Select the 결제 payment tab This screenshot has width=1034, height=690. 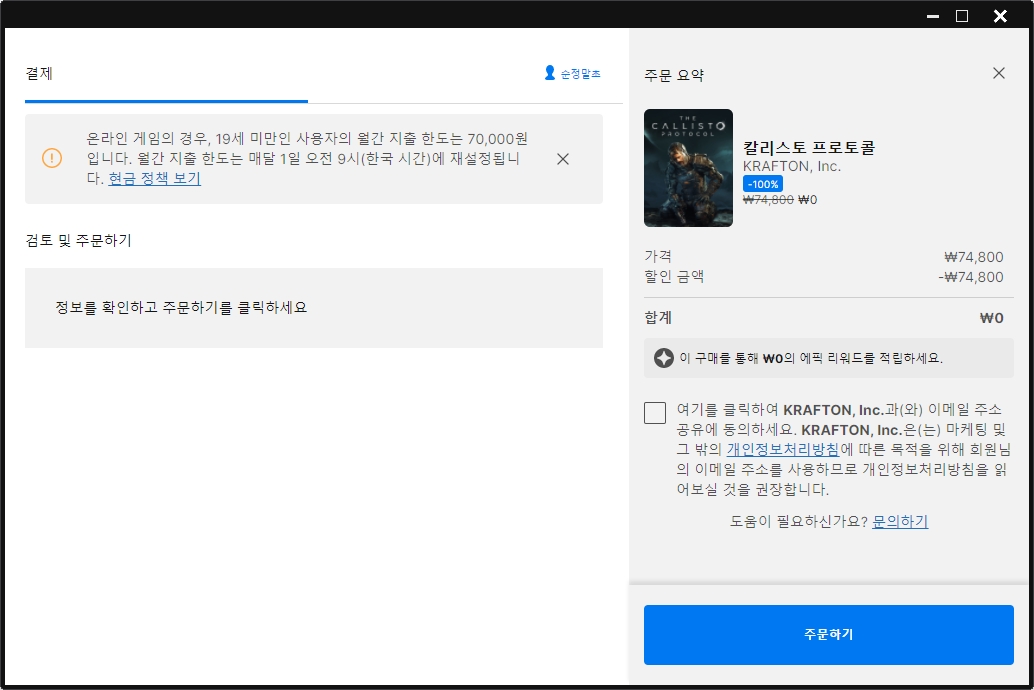point(39,73)
